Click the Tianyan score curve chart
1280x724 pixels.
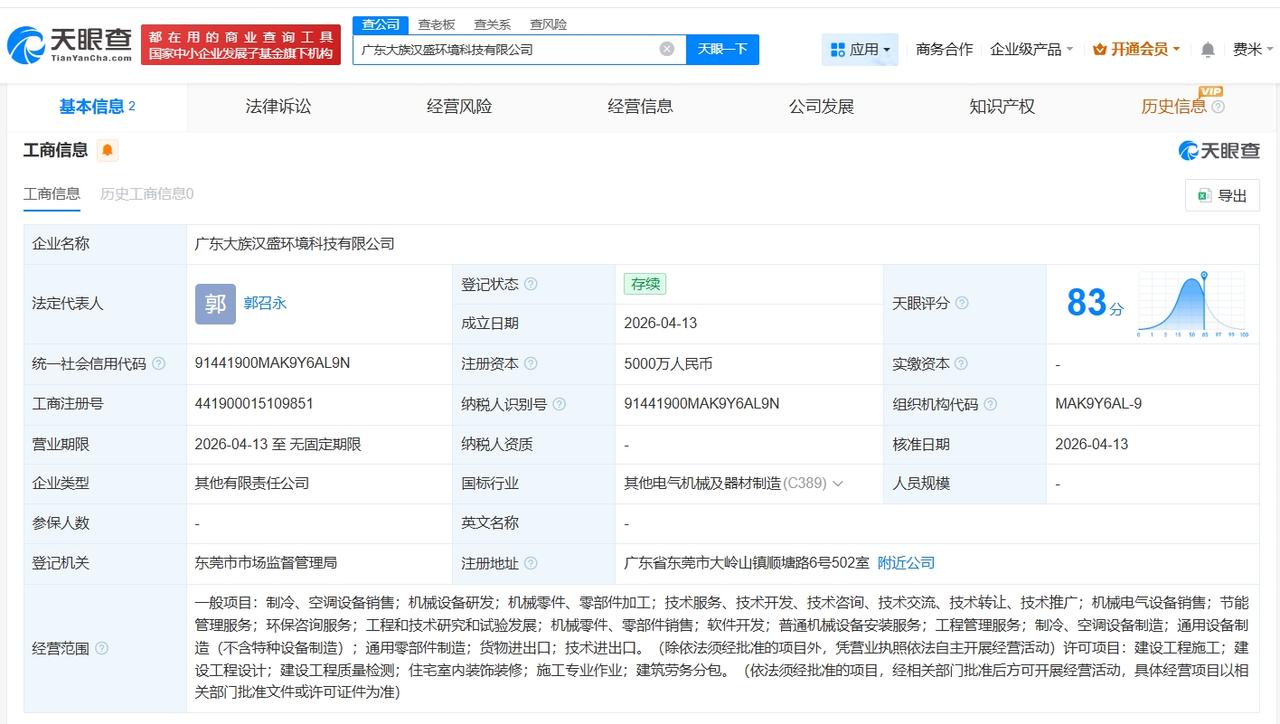pyautogui.click(x=1190, y=303)
